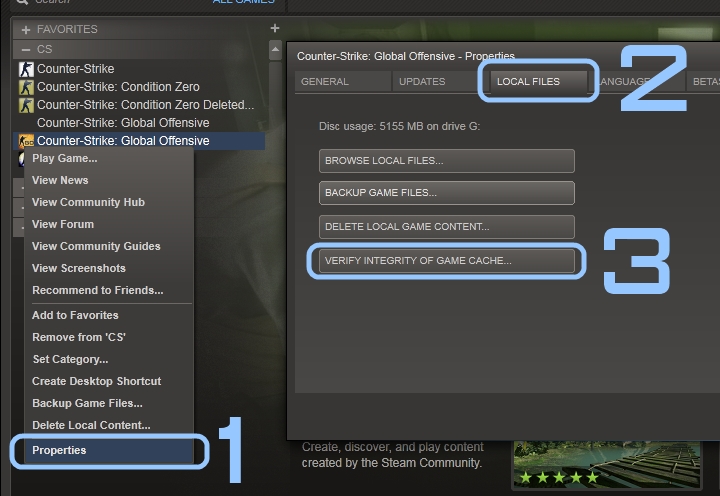Choose View Screenshots from context menu
The height and width of the screenshot is (496, 720).
pyautogui.click(x=109, y=268)
